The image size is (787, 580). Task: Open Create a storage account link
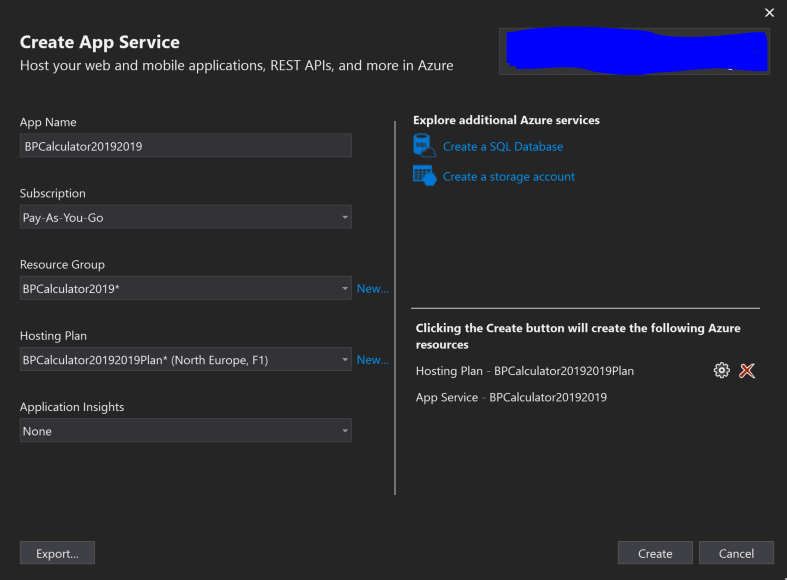(x=508, y=177)
